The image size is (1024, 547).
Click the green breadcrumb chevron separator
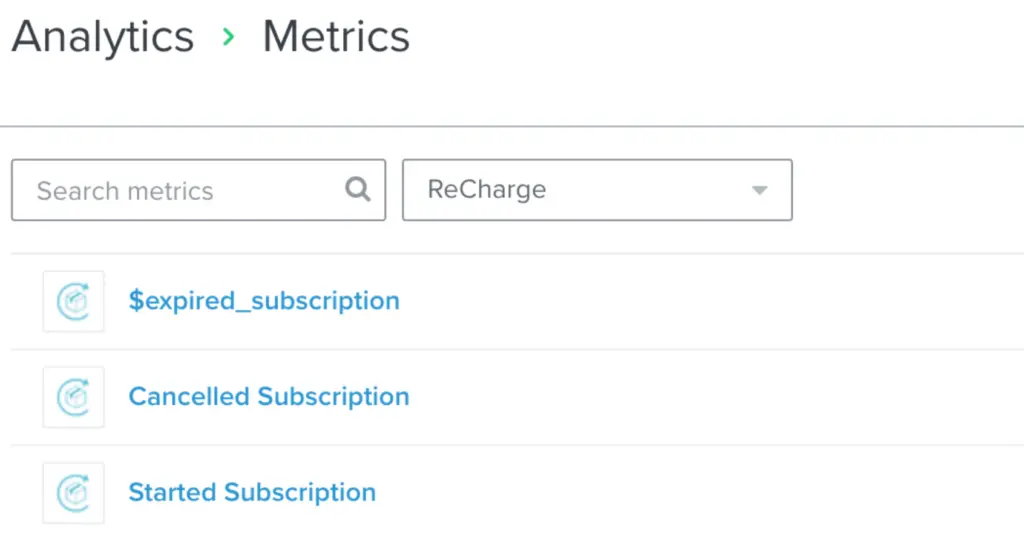click(228, 38)
